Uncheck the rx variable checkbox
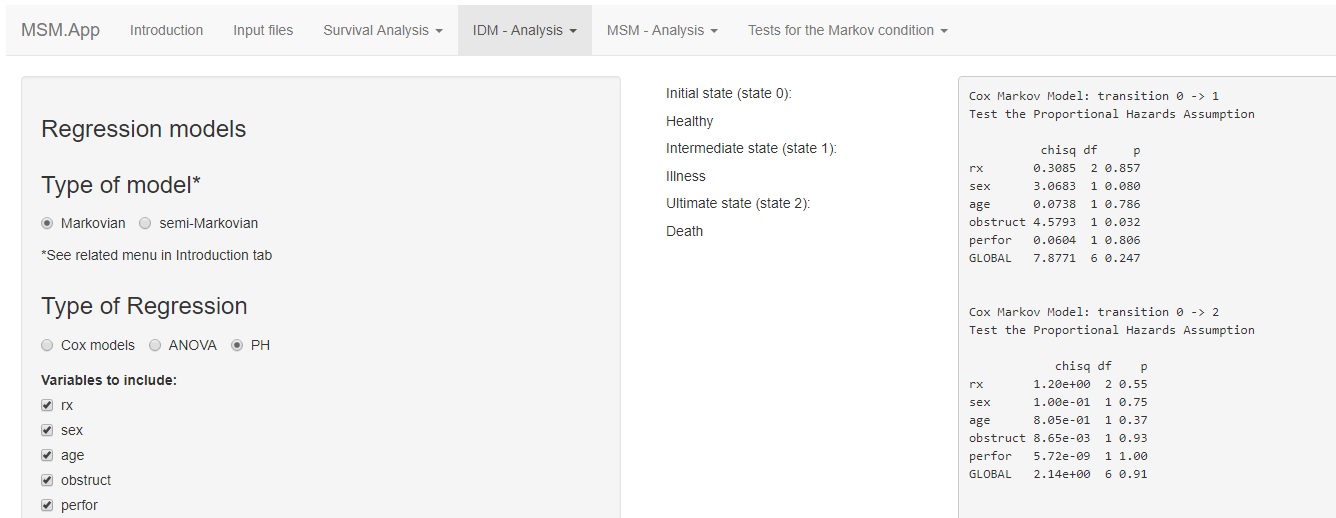1336x518 pixels. pyautogui.click(x=47, y=405)
